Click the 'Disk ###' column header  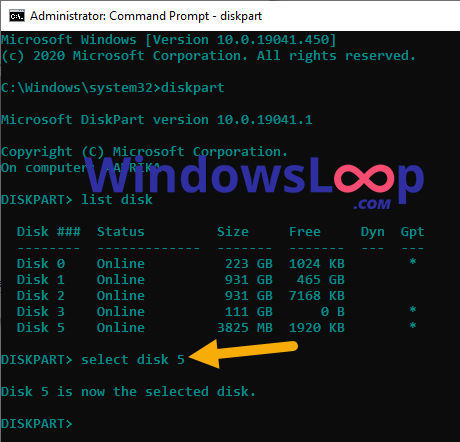(49, 232)
